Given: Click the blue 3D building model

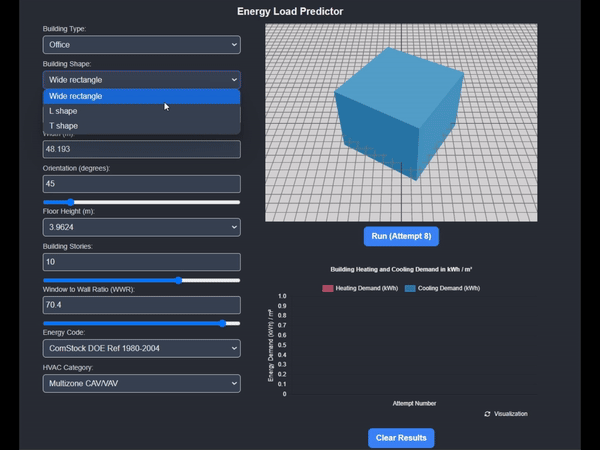Looking at the screenshot, I should (x=398, y=113).
